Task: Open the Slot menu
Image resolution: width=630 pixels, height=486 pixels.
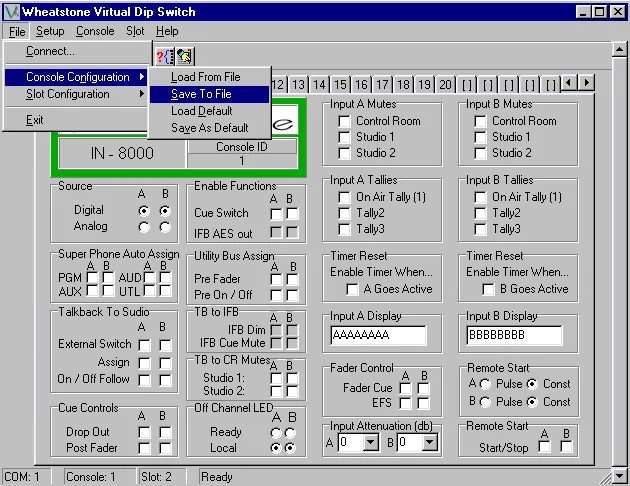Action: pyautogui.click(x=135, y=31)
